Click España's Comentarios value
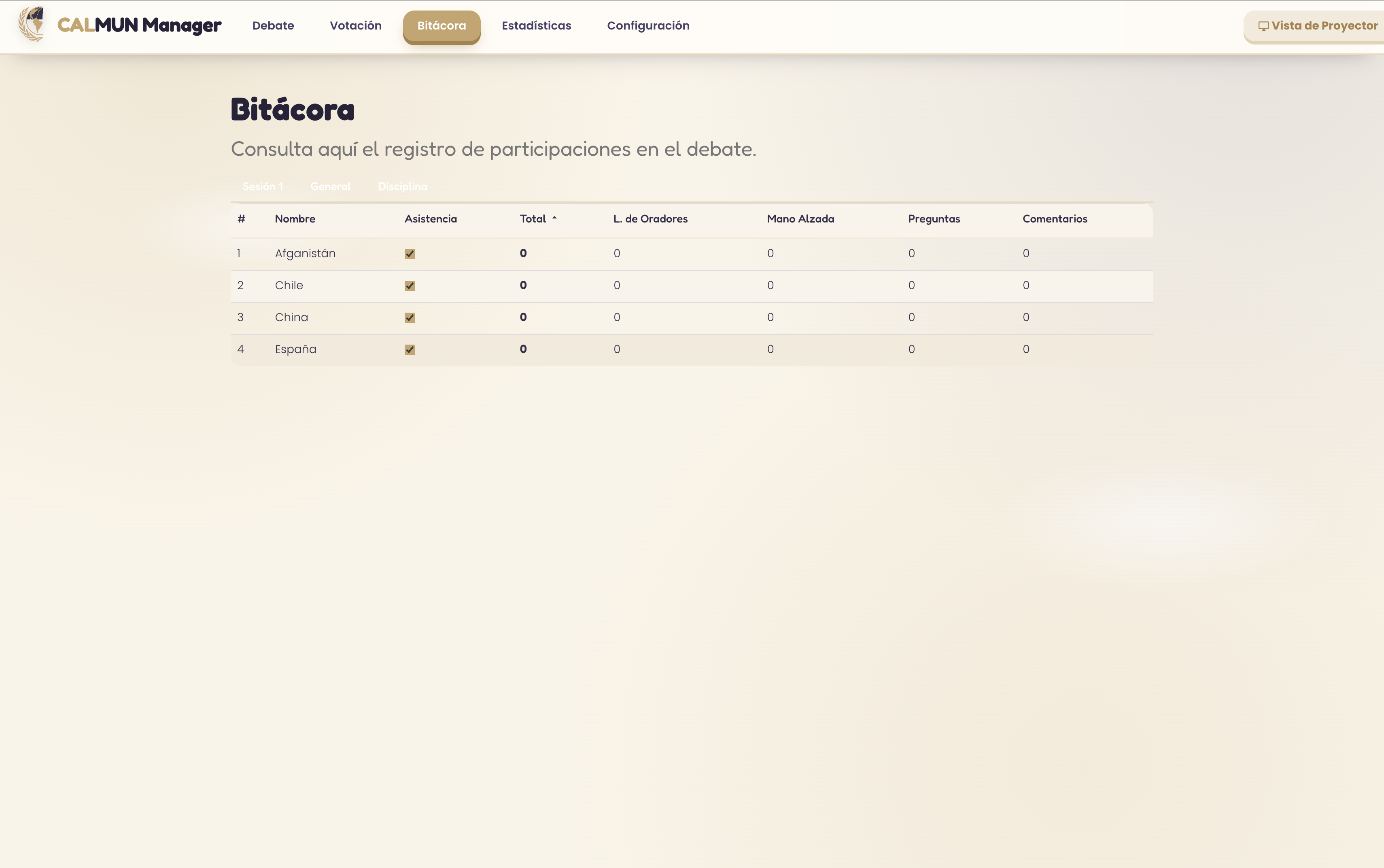Screen dimensions: 1384x868 [x=1025, y=349]
